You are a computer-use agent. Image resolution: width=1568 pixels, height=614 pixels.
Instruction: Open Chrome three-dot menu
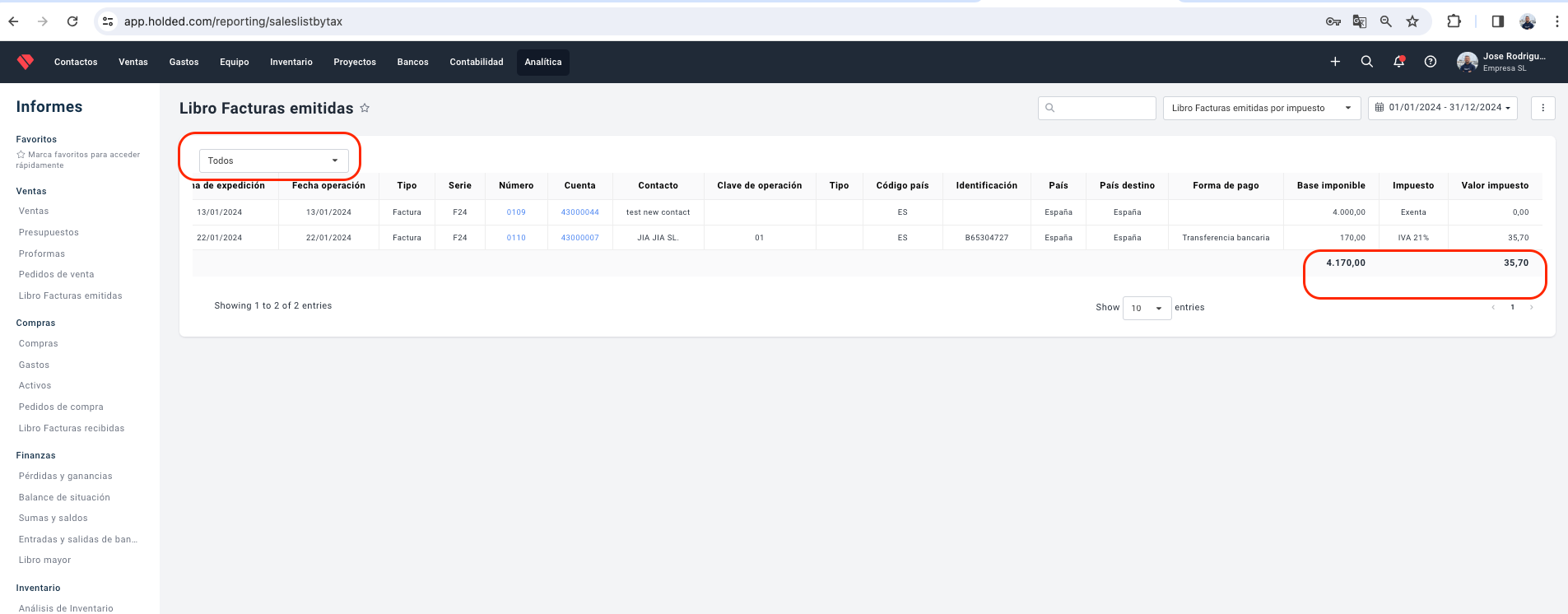coord(1556,21)
